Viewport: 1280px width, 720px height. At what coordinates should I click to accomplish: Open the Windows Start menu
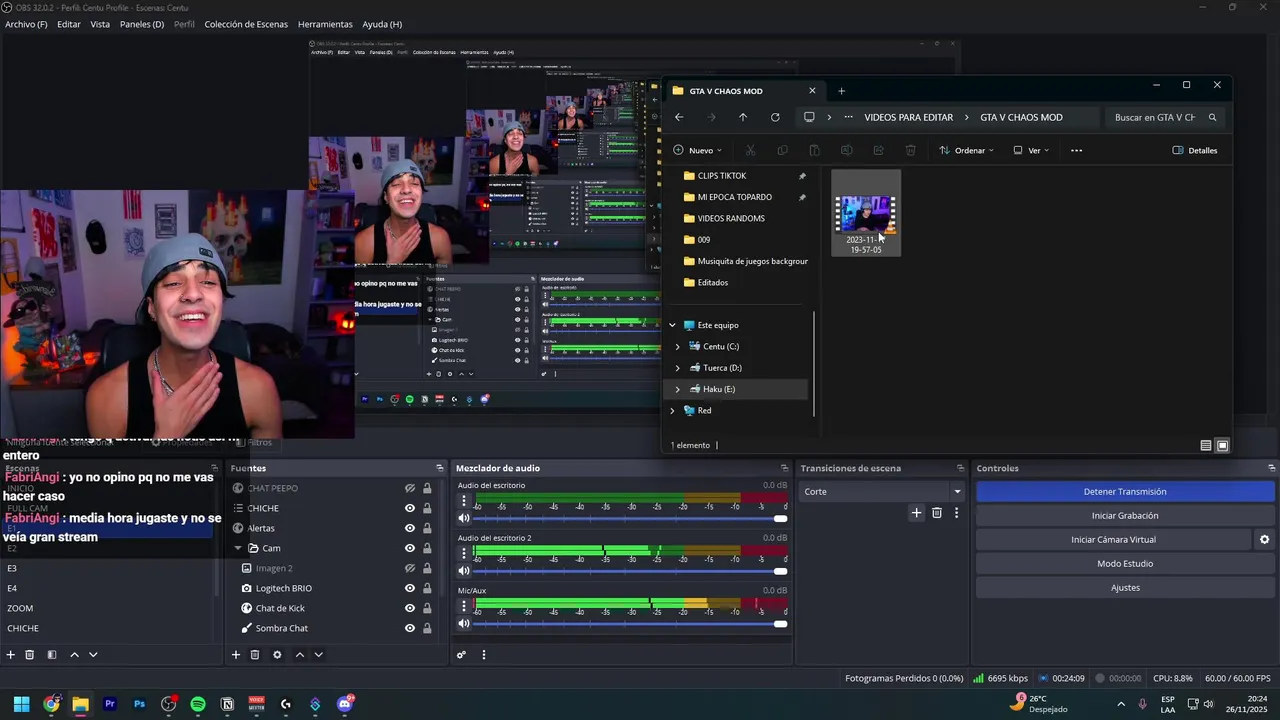[21, 704]
